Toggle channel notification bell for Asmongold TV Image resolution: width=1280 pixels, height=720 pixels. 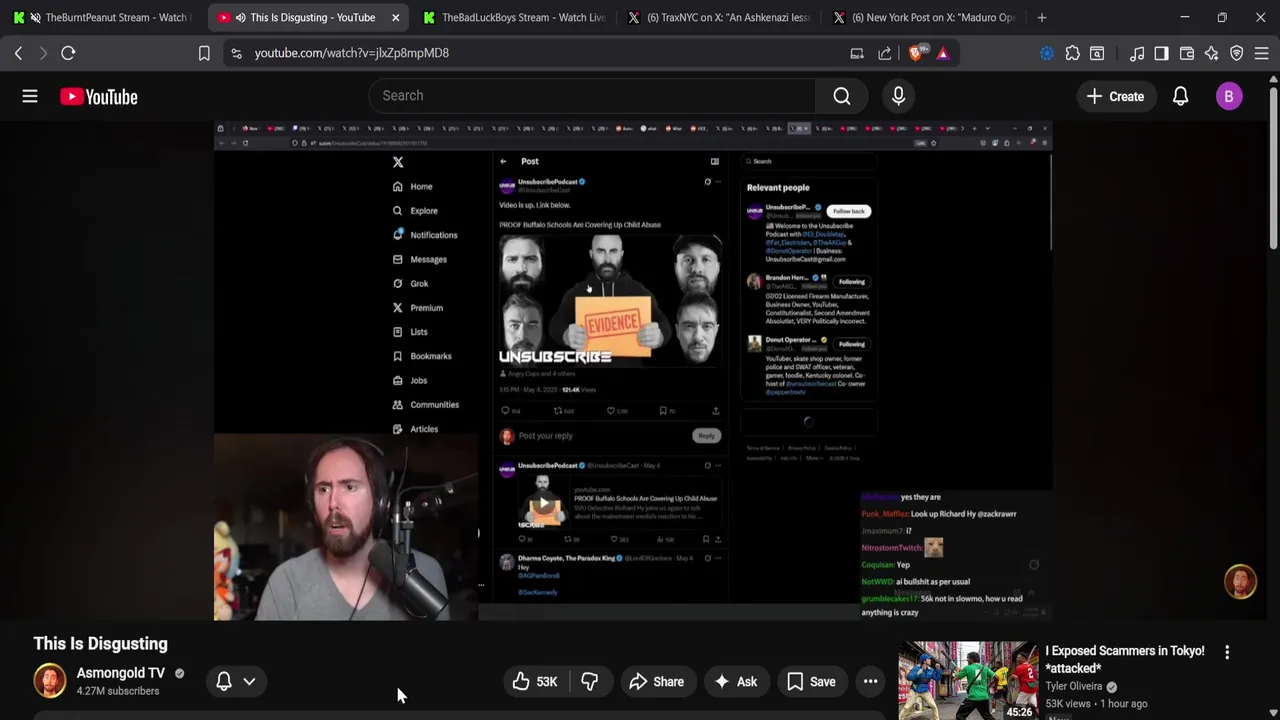(x=224, y=681)
